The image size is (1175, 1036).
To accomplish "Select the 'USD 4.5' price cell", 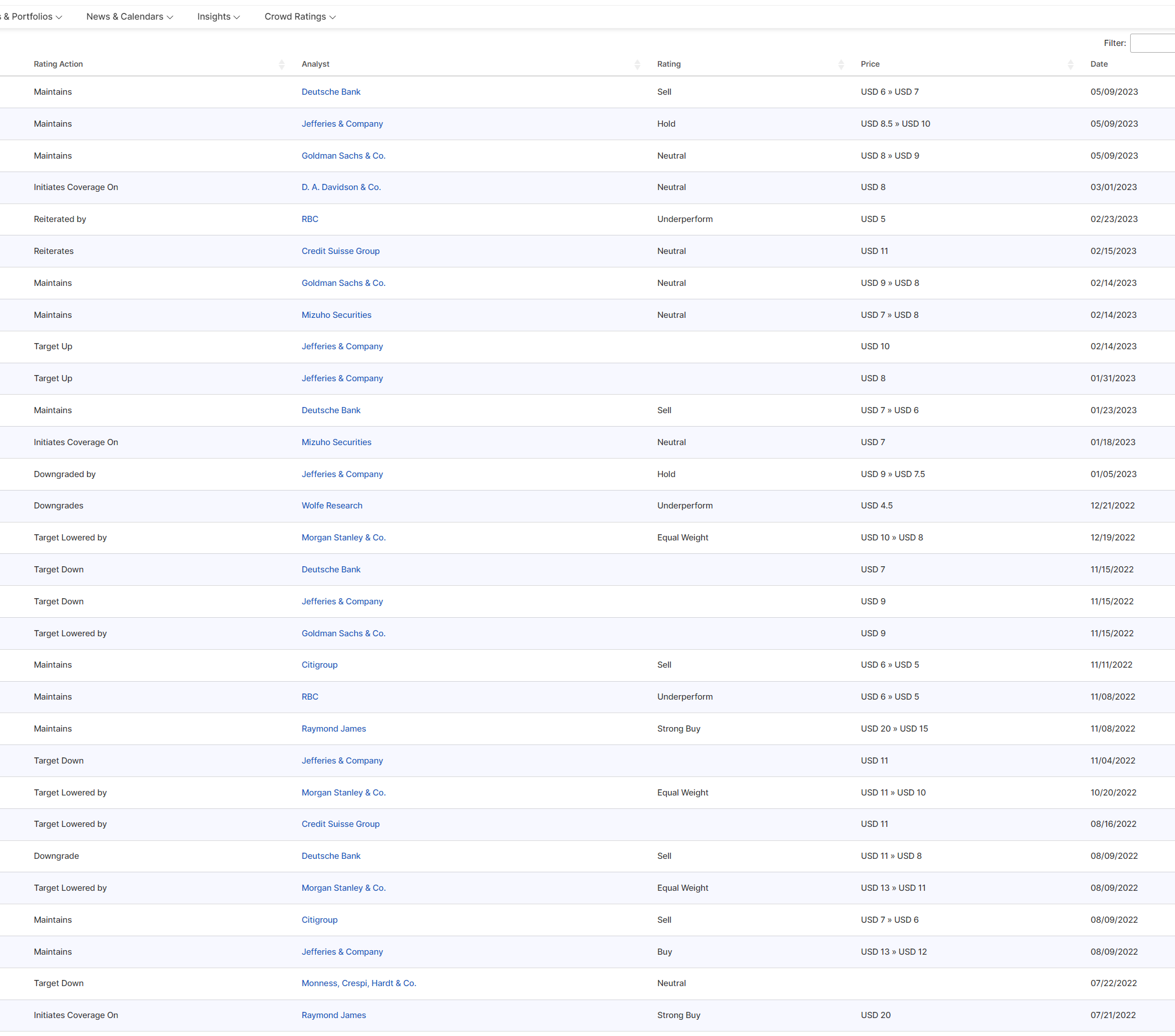I will point(876,506).
